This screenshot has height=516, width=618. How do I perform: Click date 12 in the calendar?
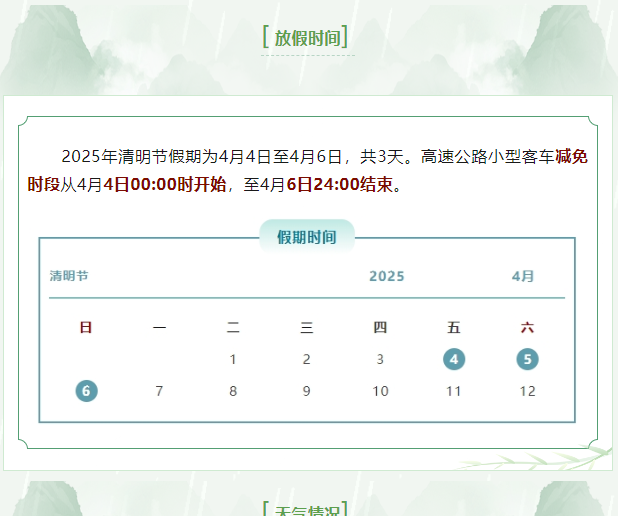coord(527,391)
